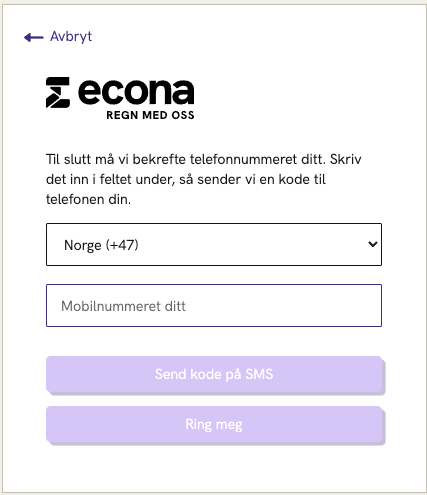
Task: Click the Send kode på SMS button
Action: pyautogui.click(x=214, y=374)
